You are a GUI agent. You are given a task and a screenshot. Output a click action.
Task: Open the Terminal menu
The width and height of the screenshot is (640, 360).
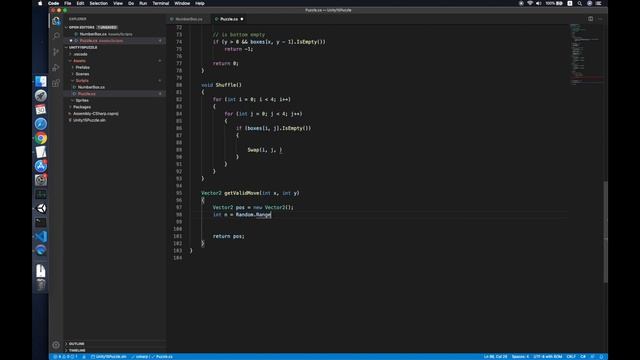(160, 3)
